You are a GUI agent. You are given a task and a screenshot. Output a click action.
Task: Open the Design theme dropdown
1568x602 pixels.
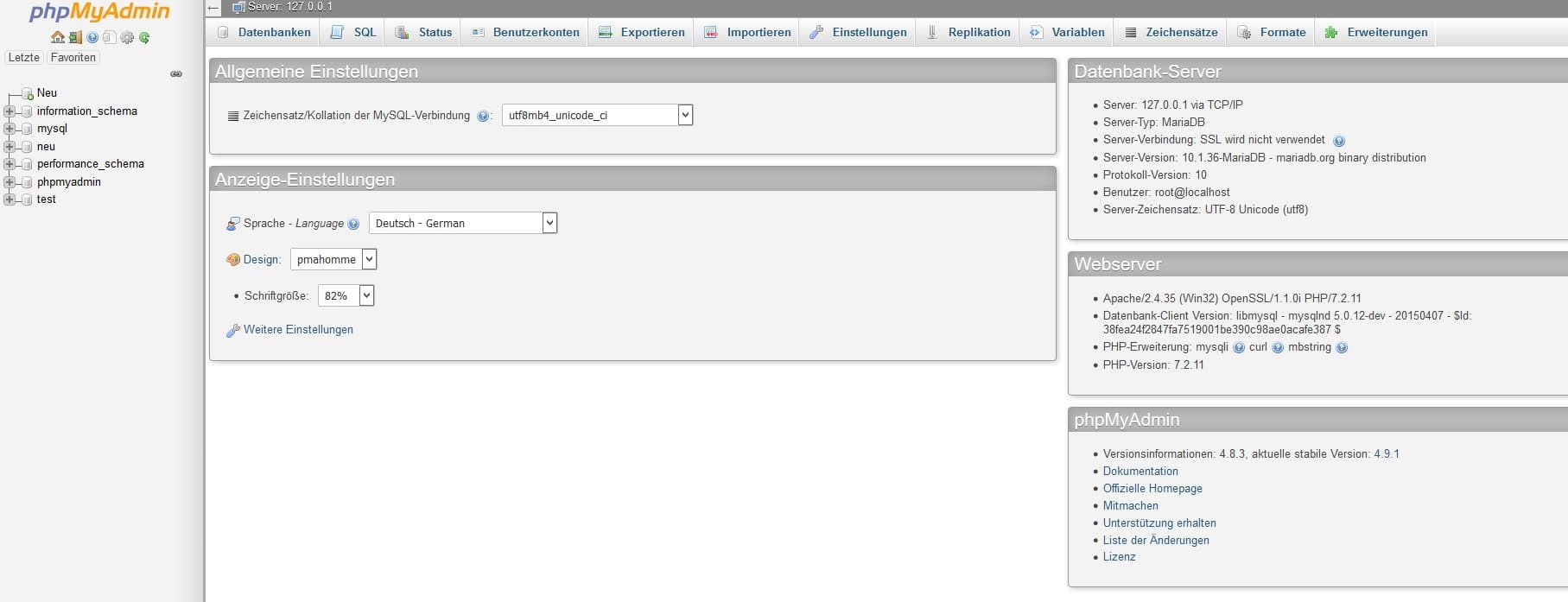click(333, 259)
